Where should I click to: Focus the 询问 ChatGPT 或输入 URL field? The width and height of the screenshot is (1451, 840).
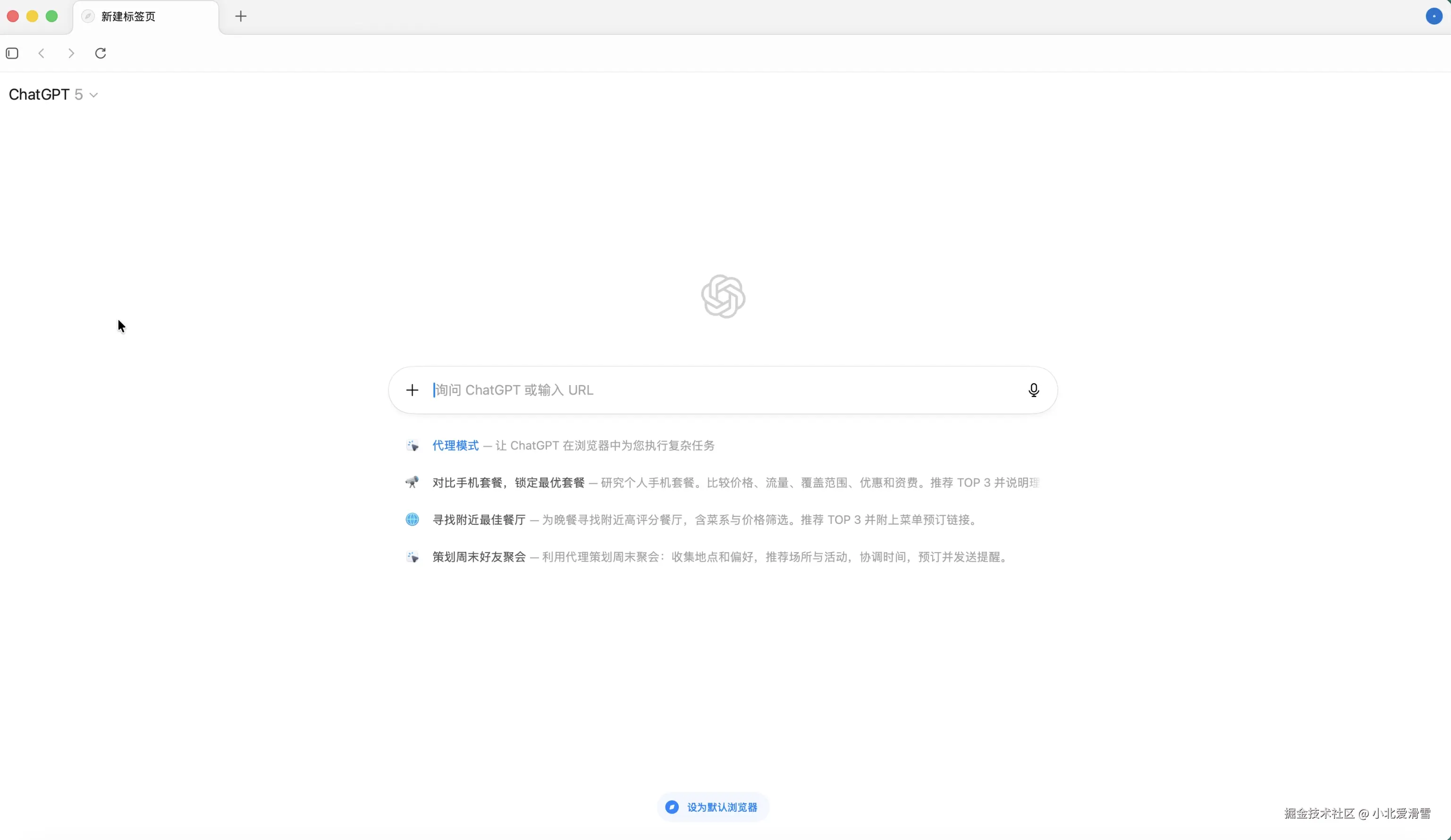point(720,390)
